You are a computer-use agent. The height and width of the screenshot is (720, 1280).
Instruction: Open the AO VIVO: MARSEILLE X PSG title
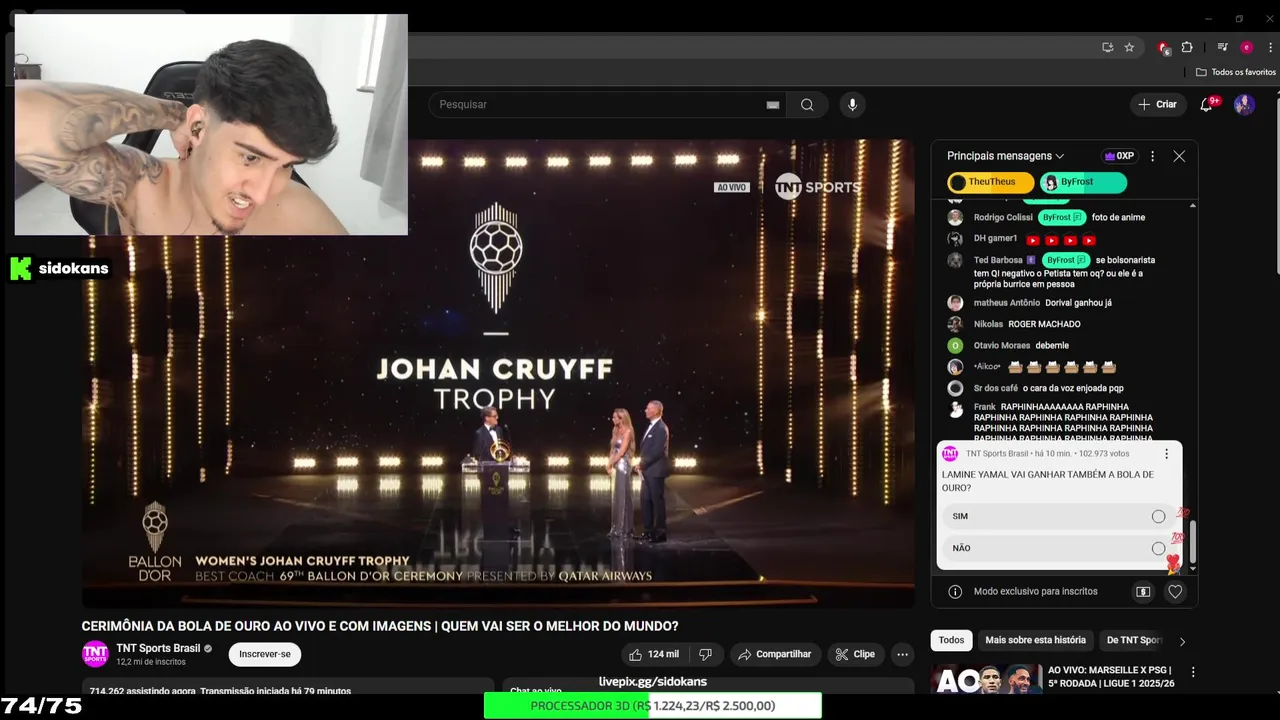pyautogui.click(x=1111, y=677)
